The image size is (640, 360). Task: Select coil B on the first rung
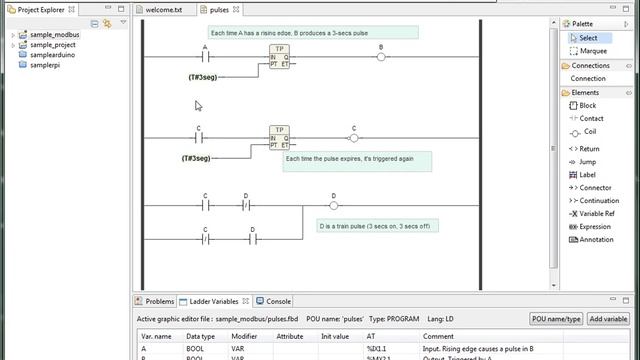[x=381, y=57]
